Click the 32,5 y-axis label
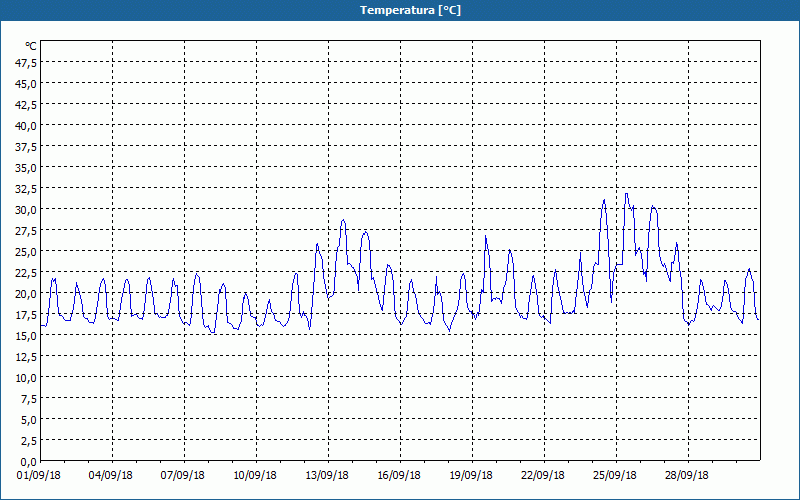The height and width of the screenshot is (500, 800). tap(26, 189)
